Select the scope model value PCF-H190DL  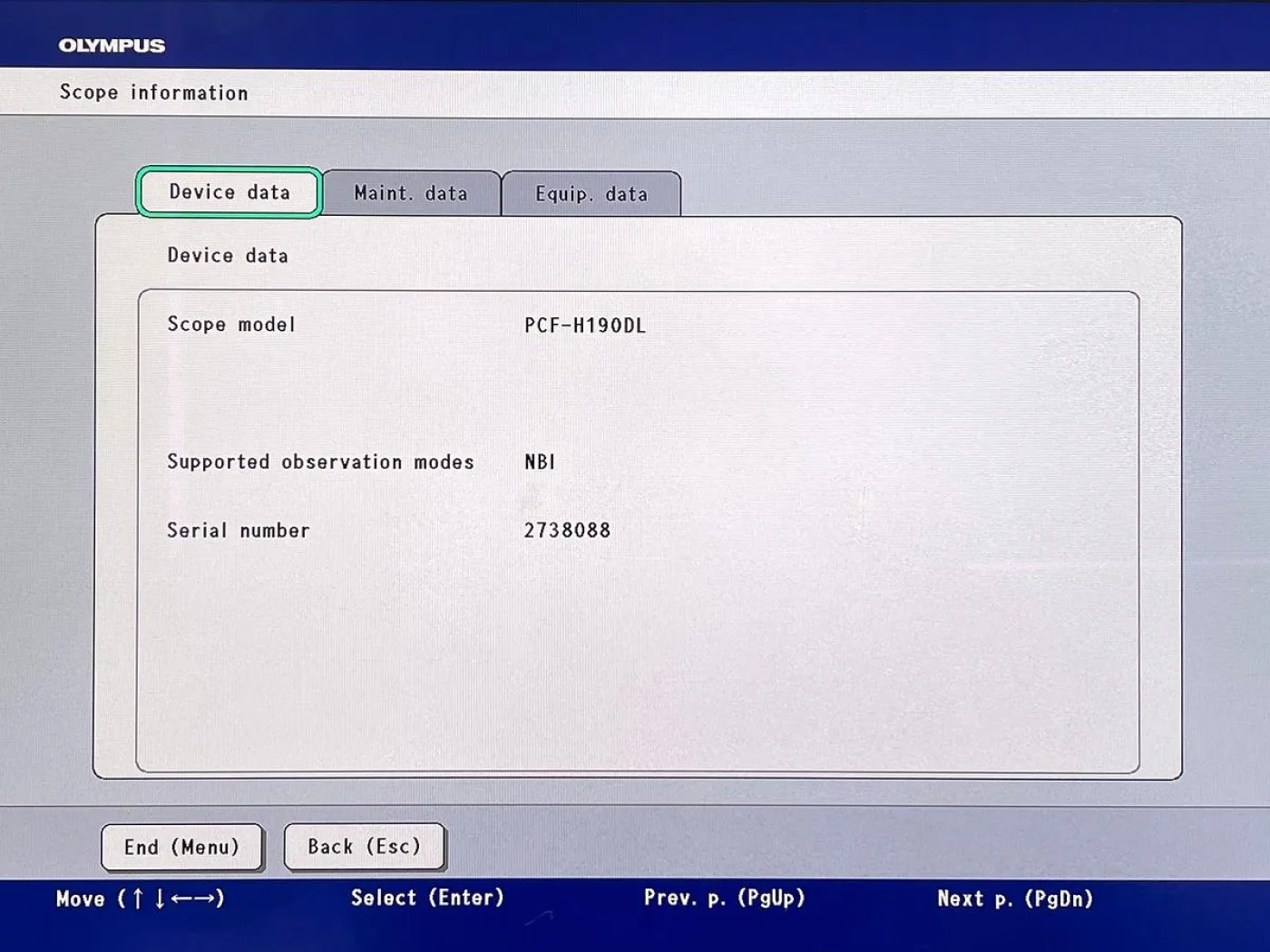pos(585,325)
